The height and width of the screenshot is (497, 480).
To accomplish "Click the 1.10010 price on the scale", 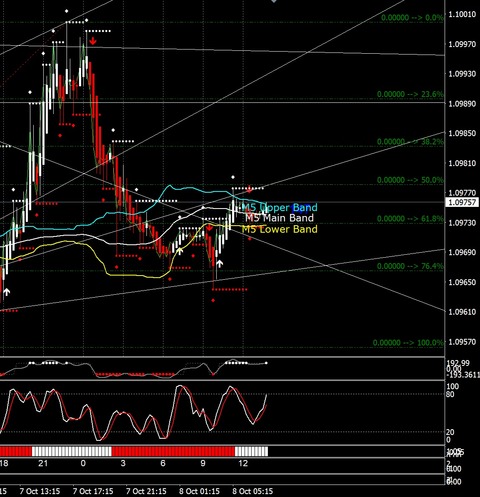I will click(462, 14).
